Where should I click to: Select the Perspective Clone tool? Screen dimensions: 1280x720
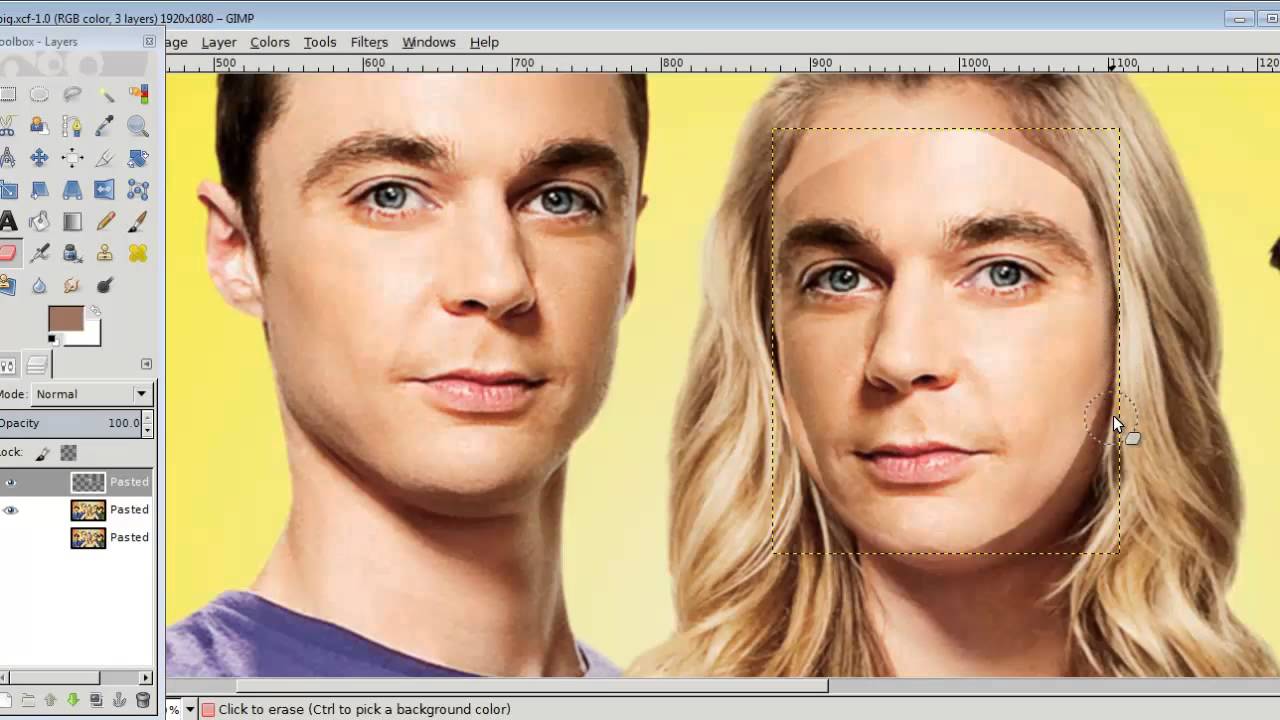pyautogui.click(x=6, y=286)
